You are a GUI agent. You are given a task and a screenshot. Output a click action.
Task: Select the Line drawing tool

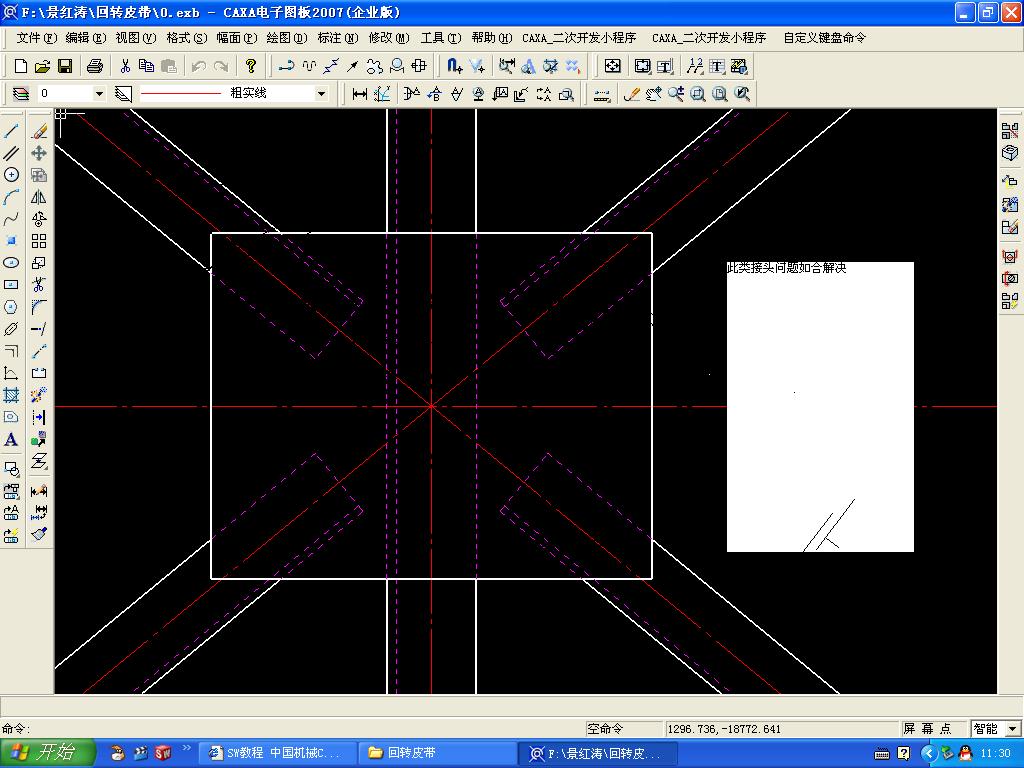coord(11,131)
